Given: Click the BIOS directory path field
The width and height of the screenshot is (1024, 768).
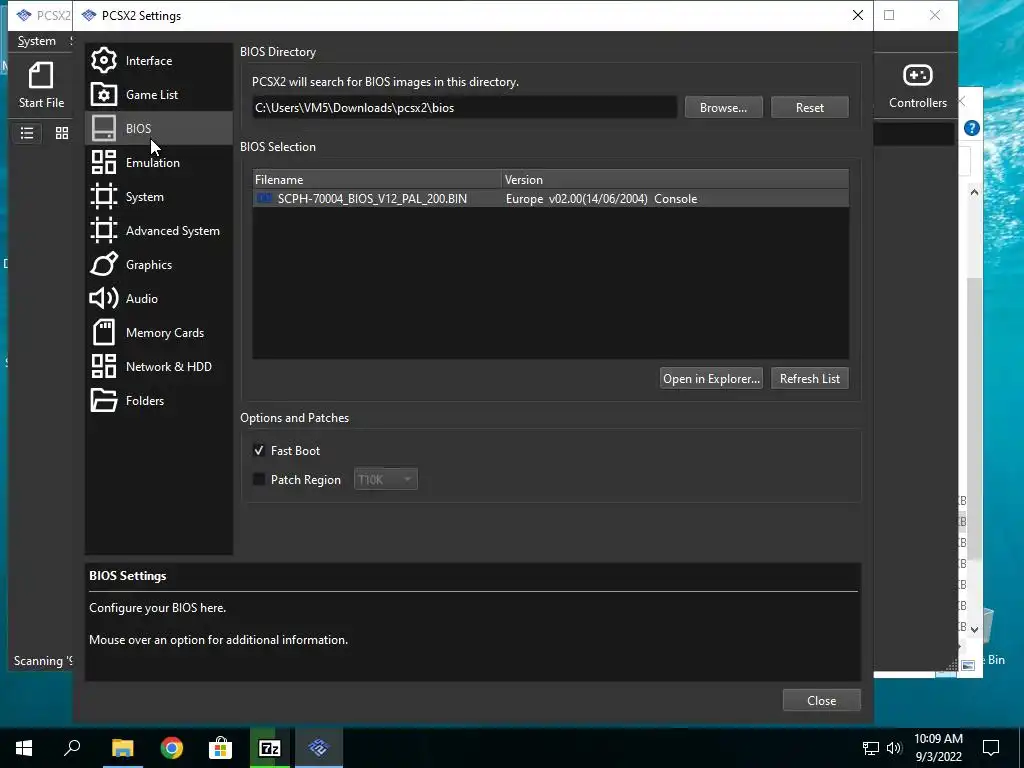Looking at the screenshot, I should (464, 108).
